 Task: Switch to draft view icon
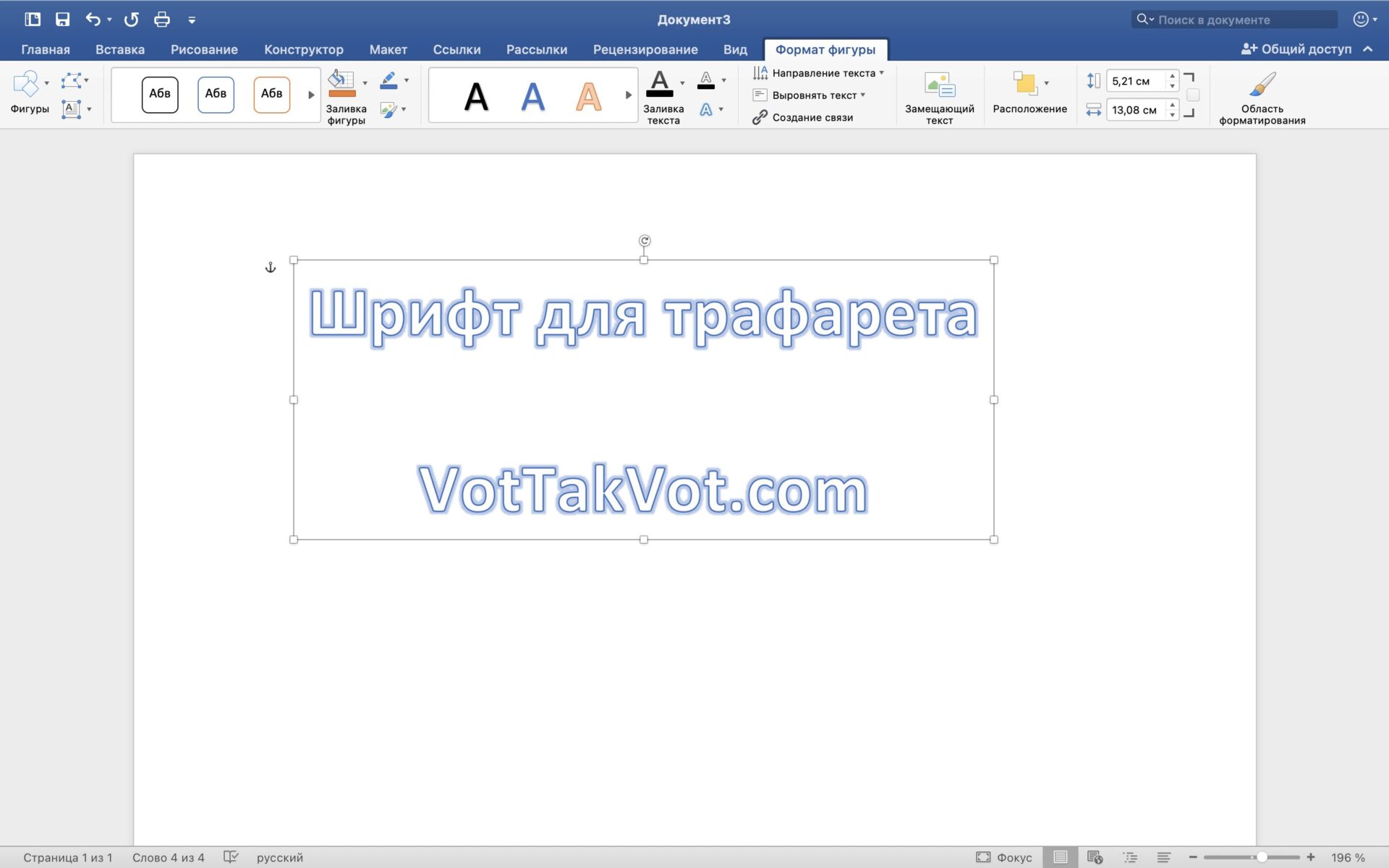(1164, 857)
